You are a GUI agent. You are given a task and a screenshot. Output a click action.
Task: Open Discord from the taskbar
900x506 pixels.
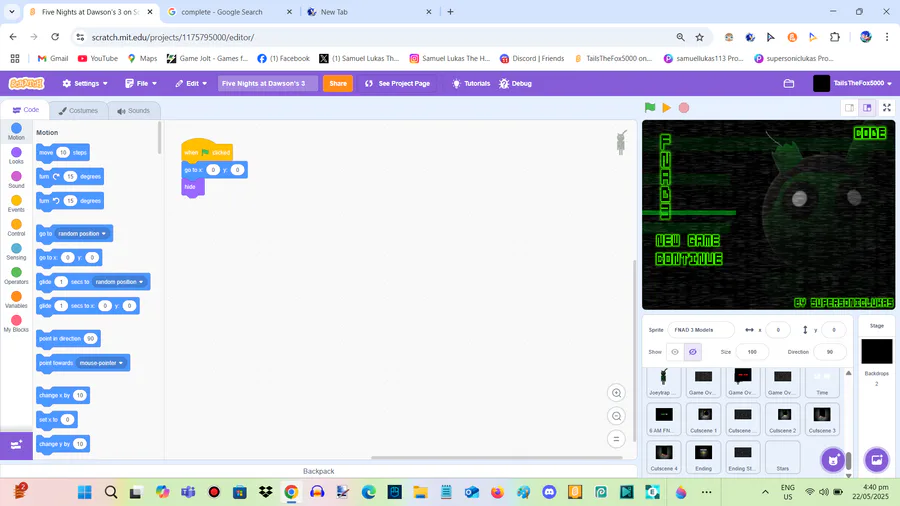549,492
